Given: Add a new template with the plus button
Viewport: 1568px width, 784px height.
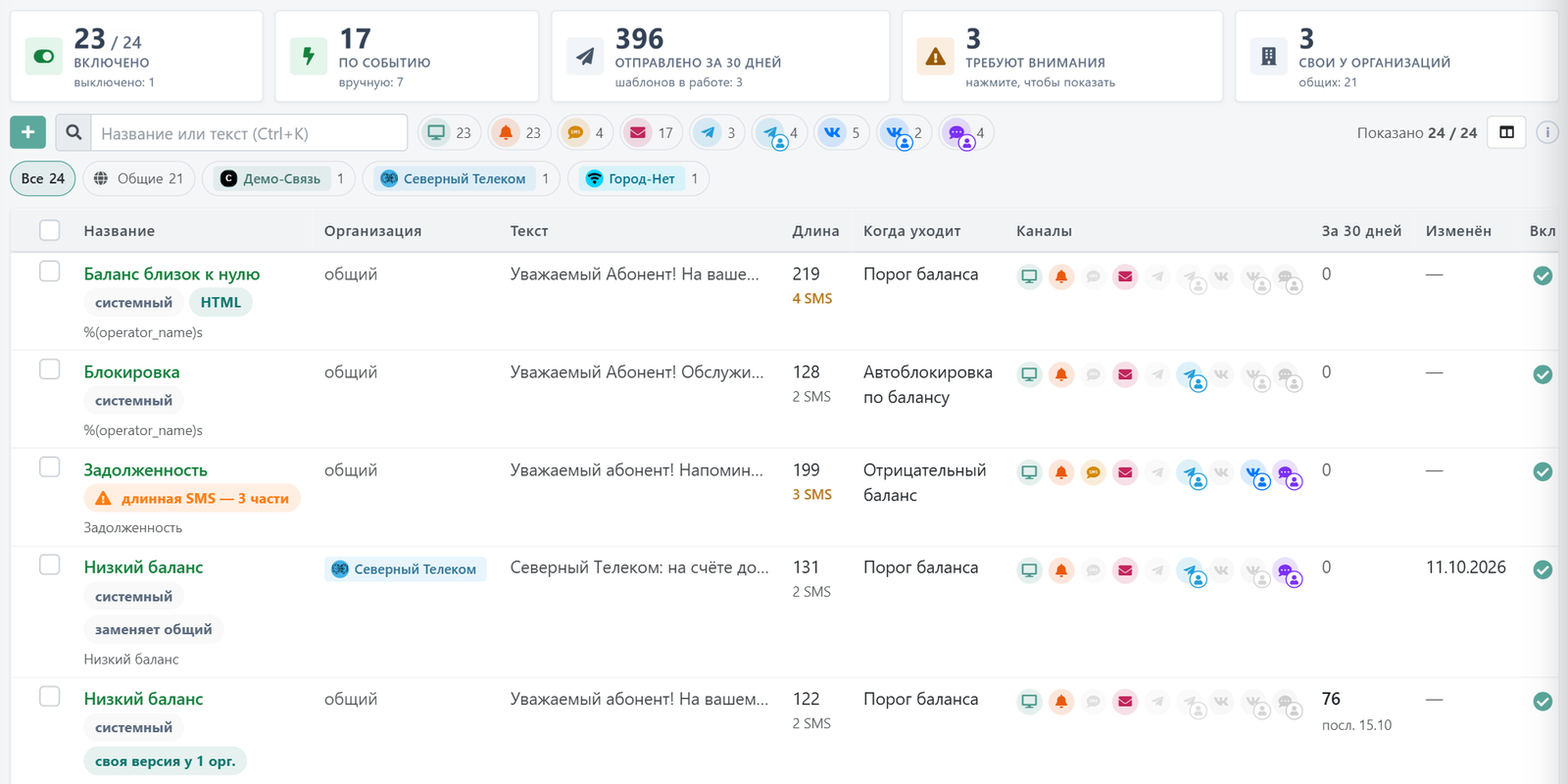Looking at the screenshot, I should (27, 132).
